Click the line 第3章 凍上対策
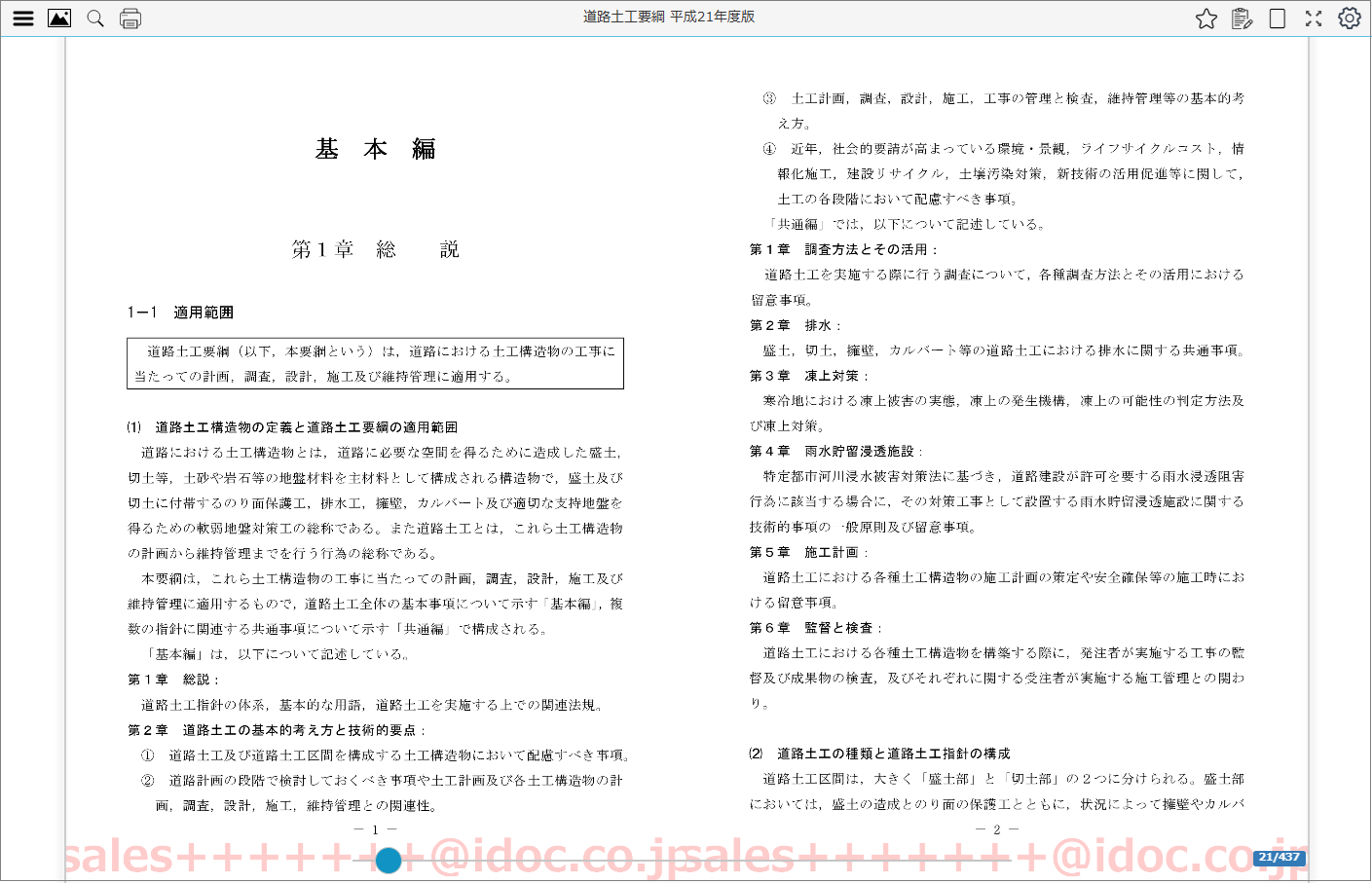The image size is (1372, 883). (x=809, y=376)
